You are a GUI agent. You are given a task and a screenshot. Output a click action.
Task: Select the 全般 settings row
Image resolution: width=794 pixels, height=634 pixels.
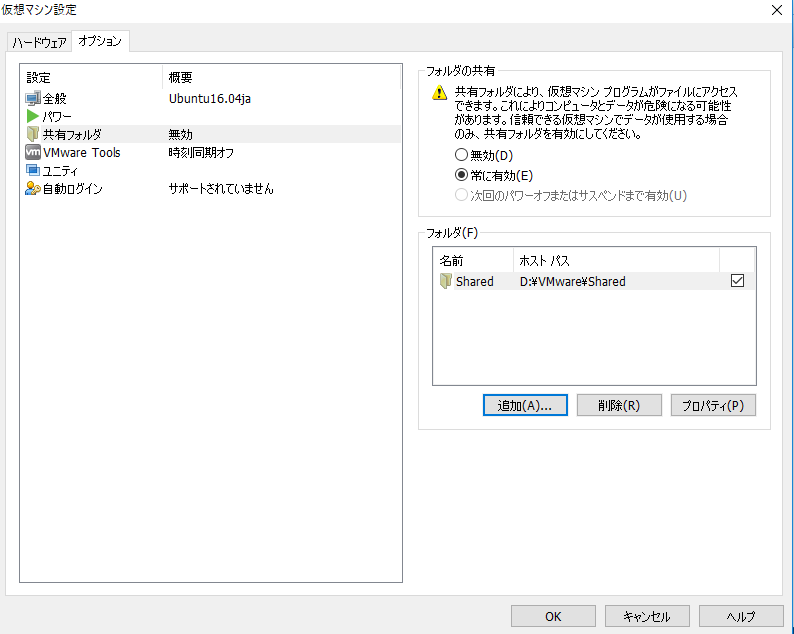point(213,98)
